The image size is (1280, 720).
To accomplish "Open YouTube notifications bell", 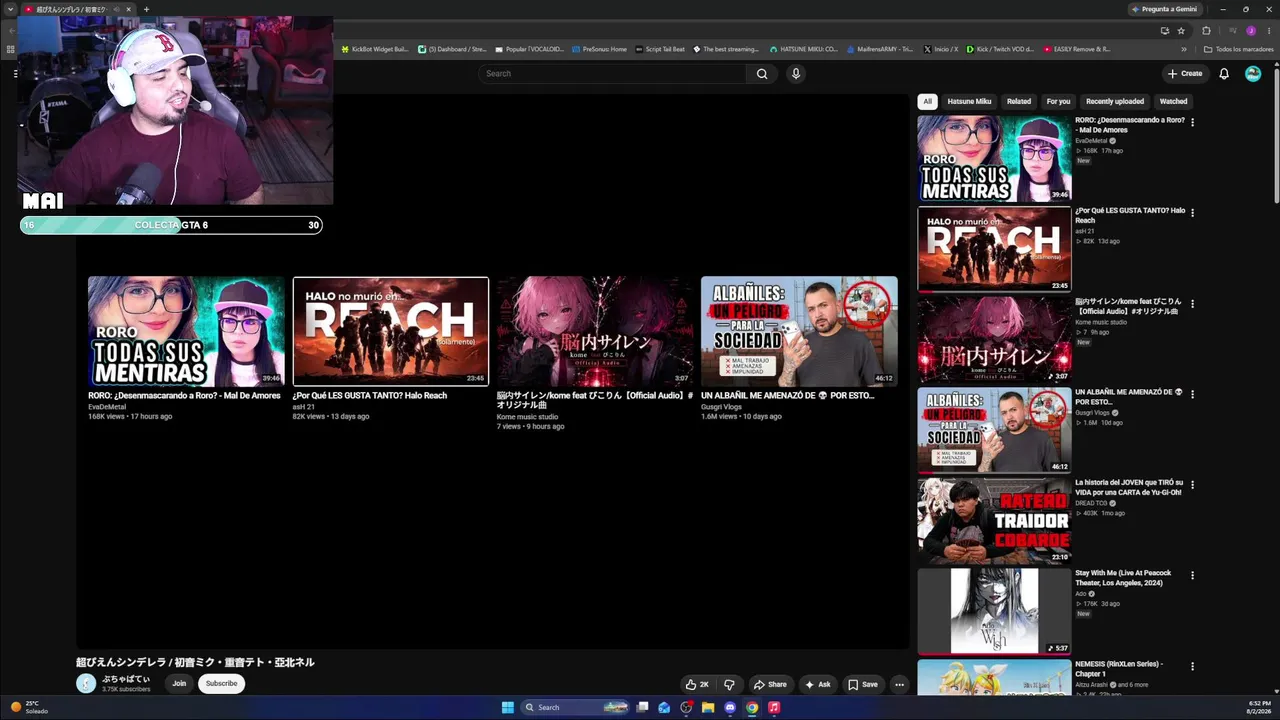I will point(1224,74).
